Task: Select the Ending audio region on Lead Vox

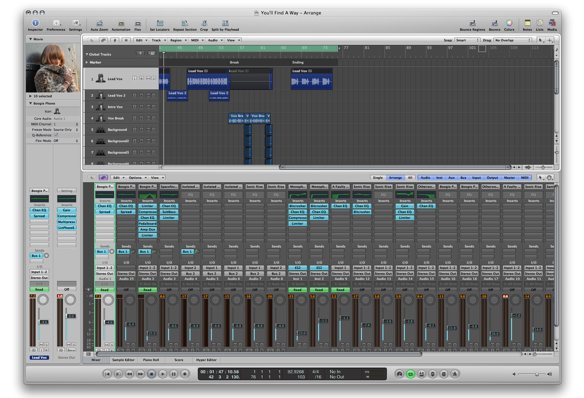Action: [311, 79]
